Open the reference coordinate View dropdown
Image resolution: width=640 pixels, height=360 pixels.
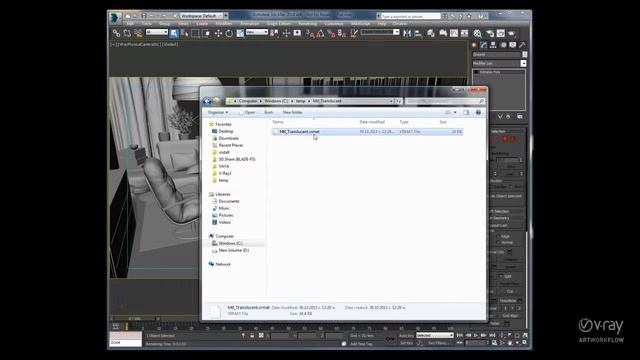tap(257, 32)
